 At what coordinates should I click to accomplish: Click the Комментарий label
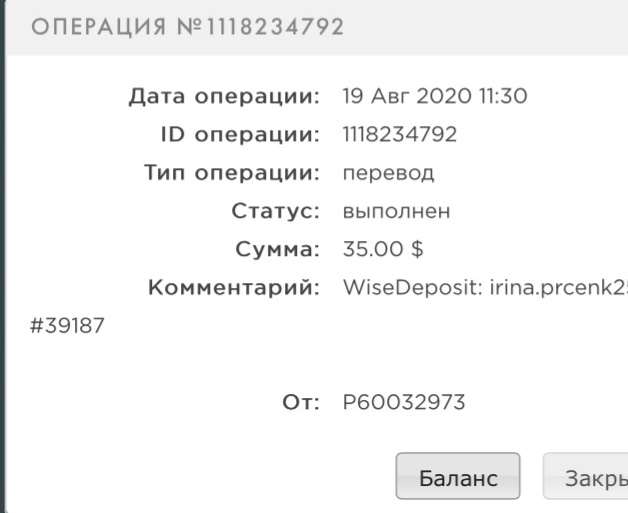tap(233, 288)
